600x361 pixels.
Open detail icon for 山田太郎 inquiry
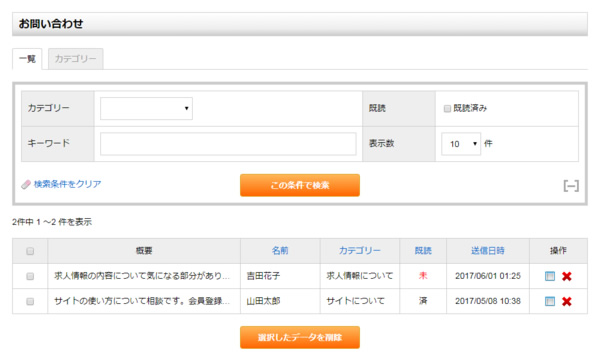point(549,301)
